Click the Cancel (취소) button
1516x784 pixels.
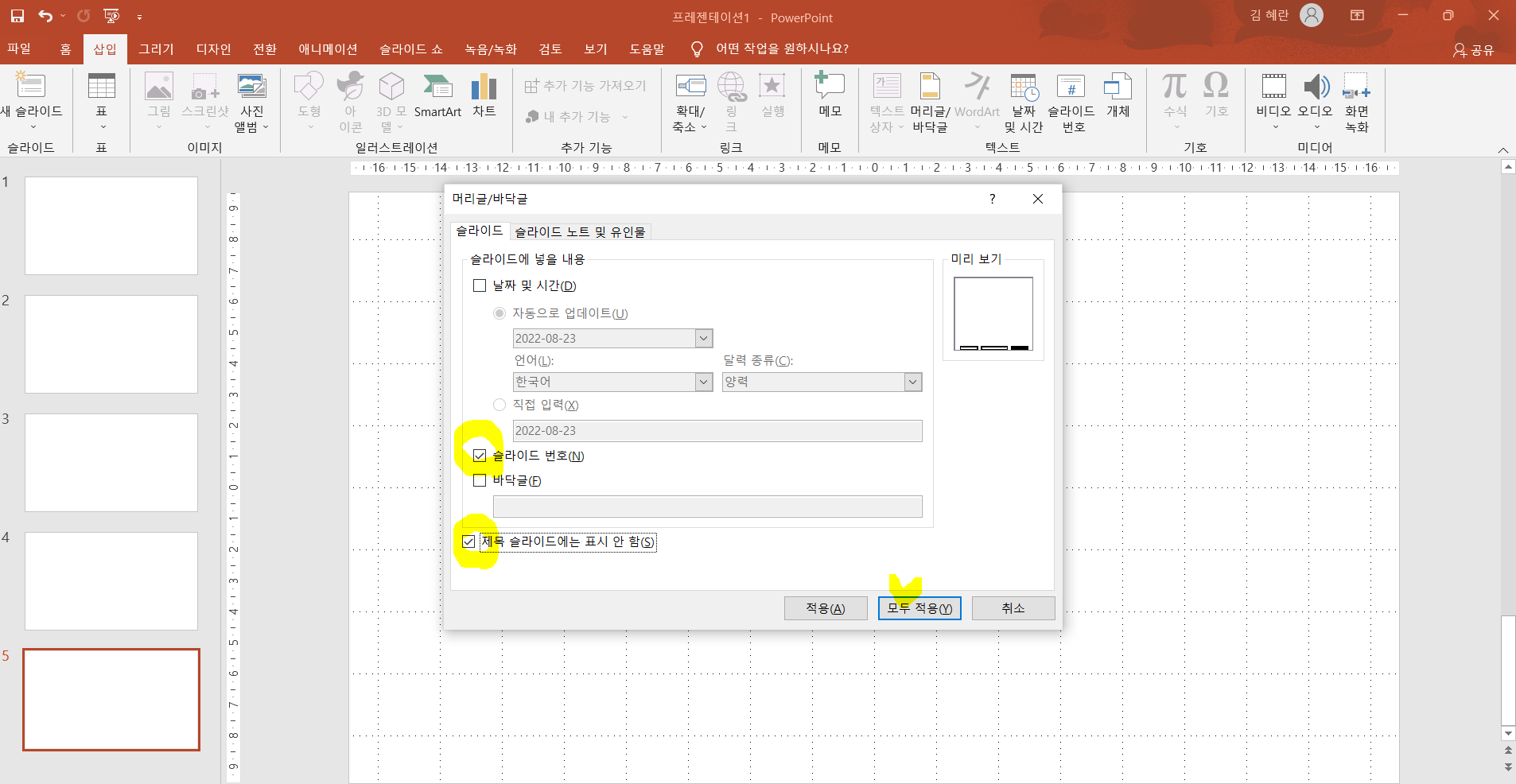pos(1013,608)
